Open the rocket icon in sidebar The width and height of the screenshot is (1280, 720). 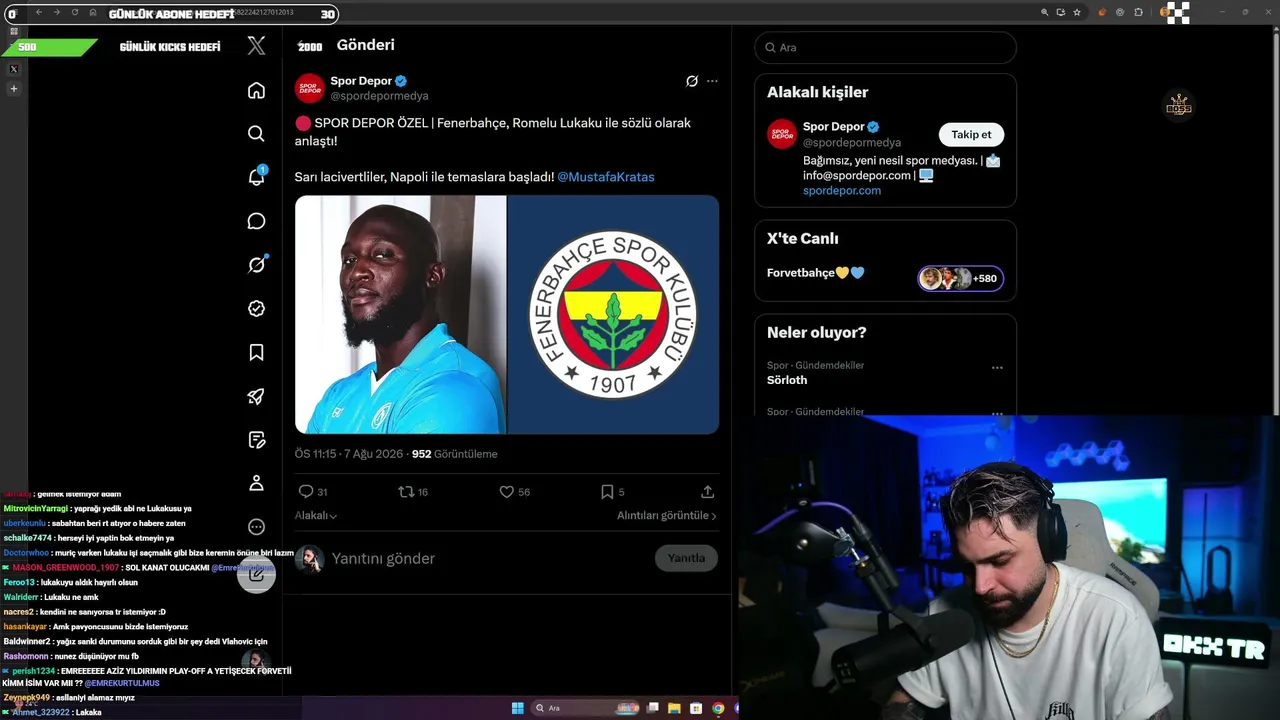click(256, 396)
